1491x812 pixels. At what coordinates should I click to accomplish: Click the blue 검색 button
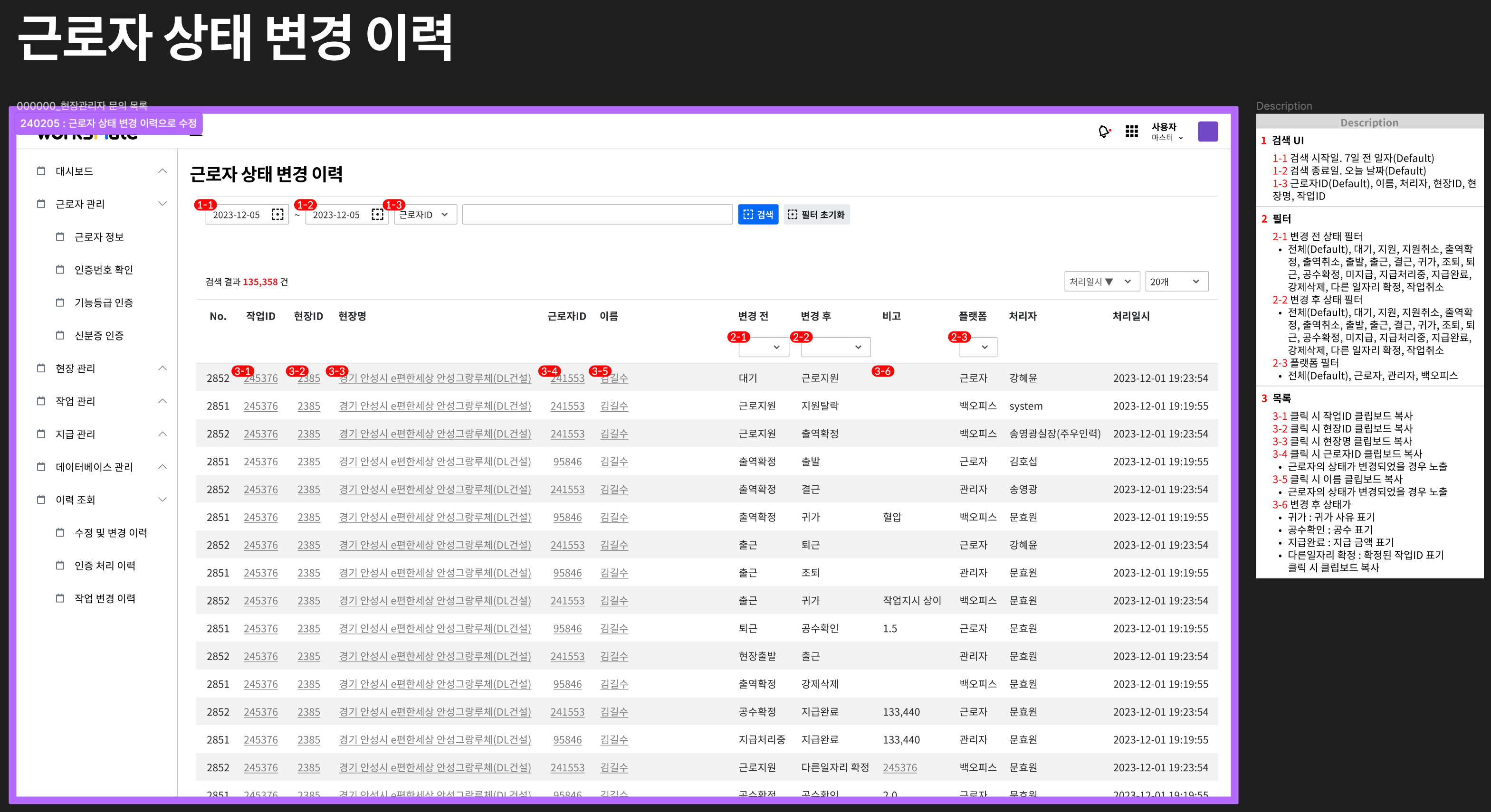click(758, 215)
